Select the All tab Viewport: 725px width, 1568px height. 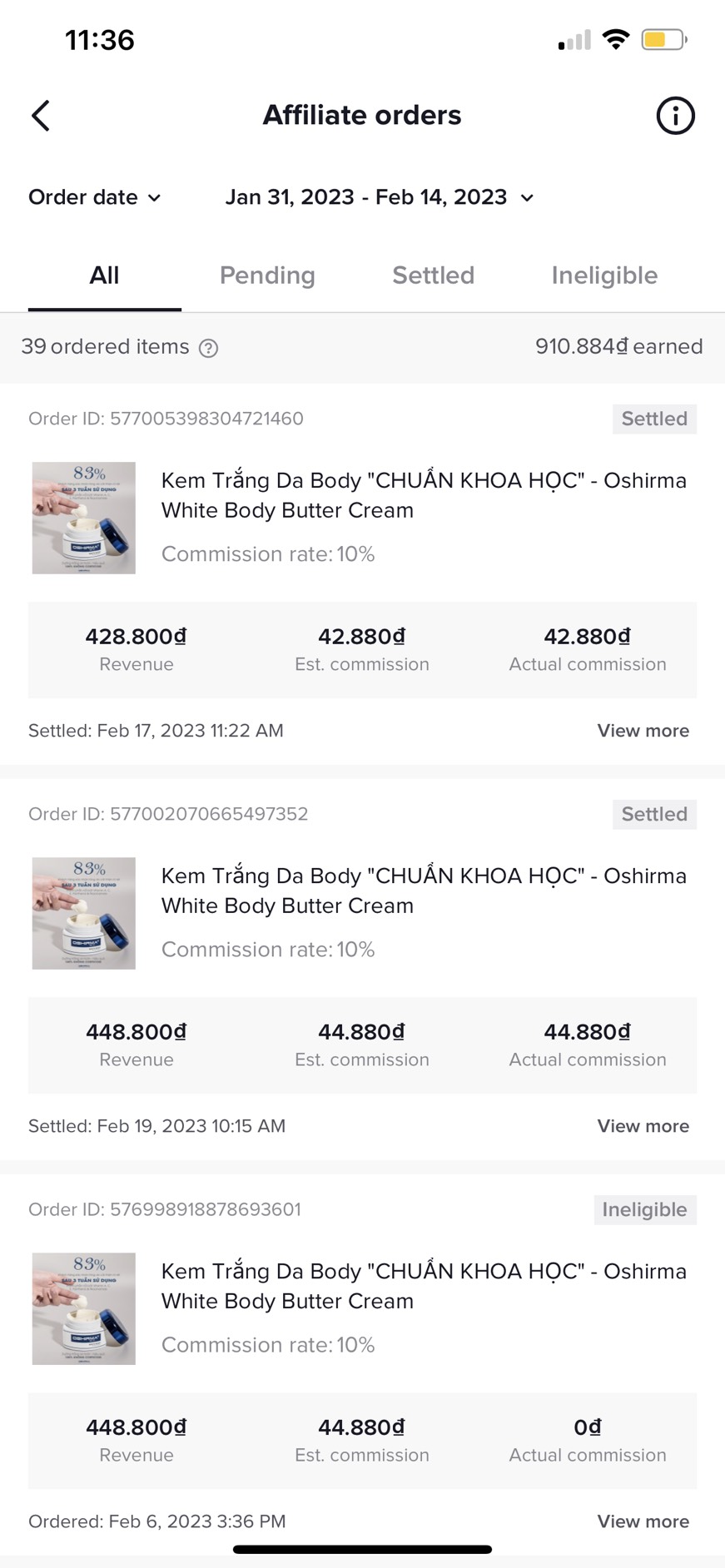pyautogui.click(x=104, y=275)
